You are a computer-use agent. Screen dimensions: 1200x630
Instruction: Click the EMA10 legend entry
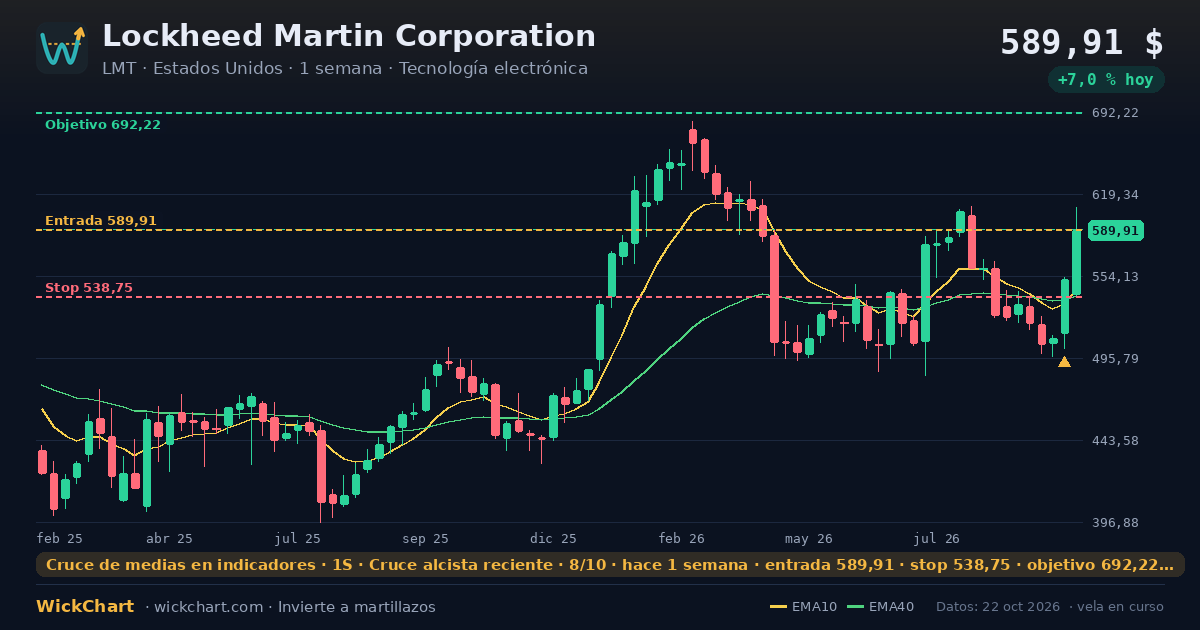point(803,607)
